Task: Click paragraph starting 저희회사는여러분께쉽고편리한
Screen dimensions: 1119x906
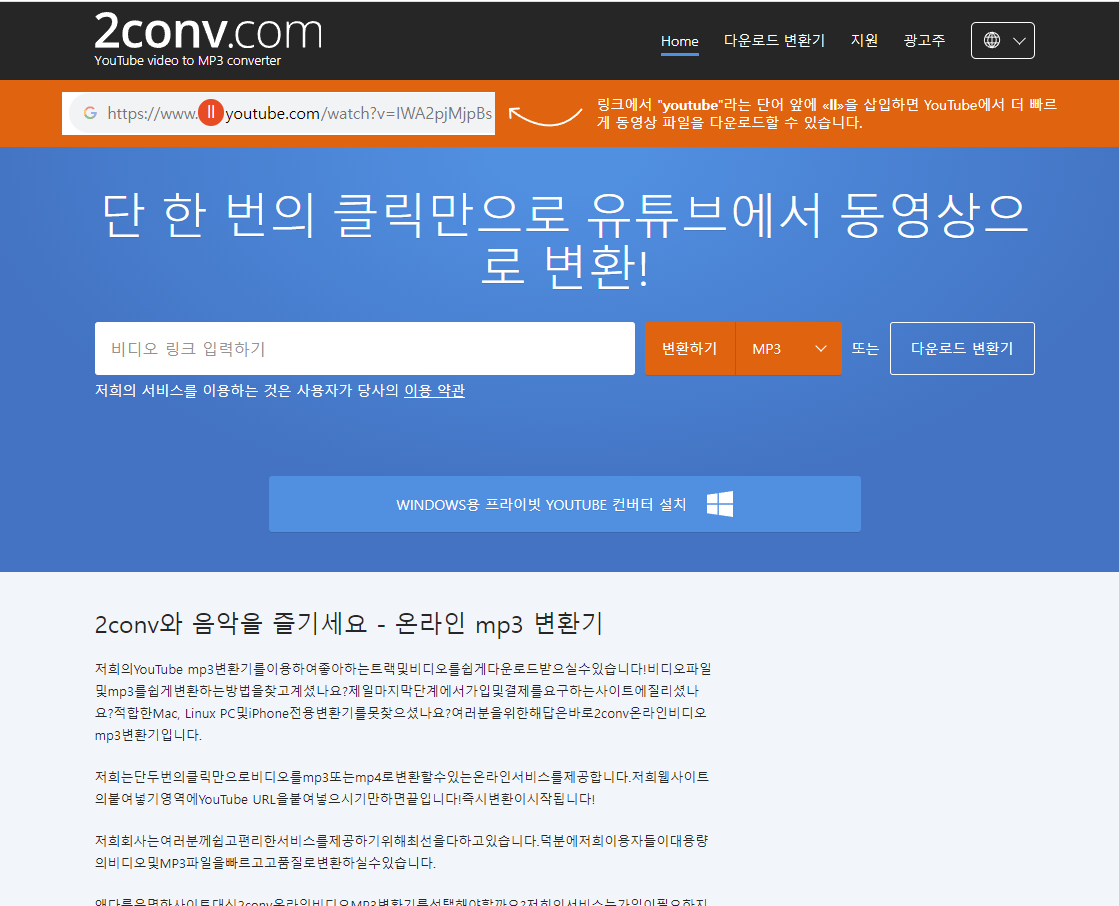Action: click(x=401, y=852)
